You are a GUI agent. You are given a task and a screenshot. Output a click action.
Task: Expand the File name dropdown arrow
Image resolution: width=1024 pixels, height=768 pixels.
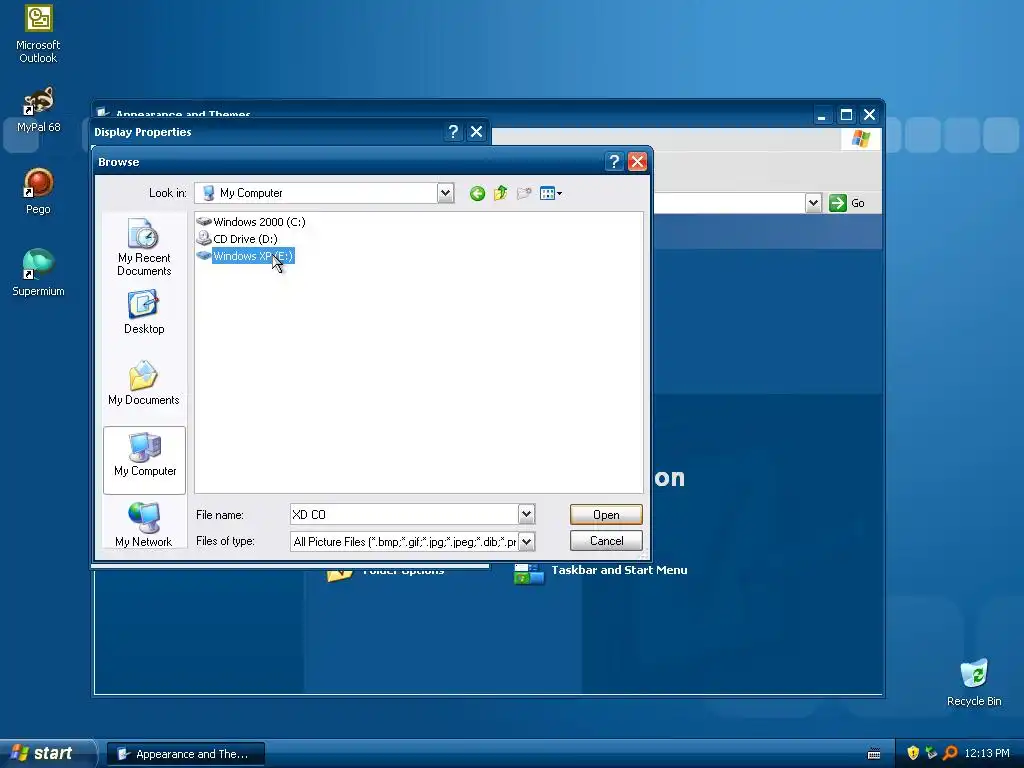point(526,514)
